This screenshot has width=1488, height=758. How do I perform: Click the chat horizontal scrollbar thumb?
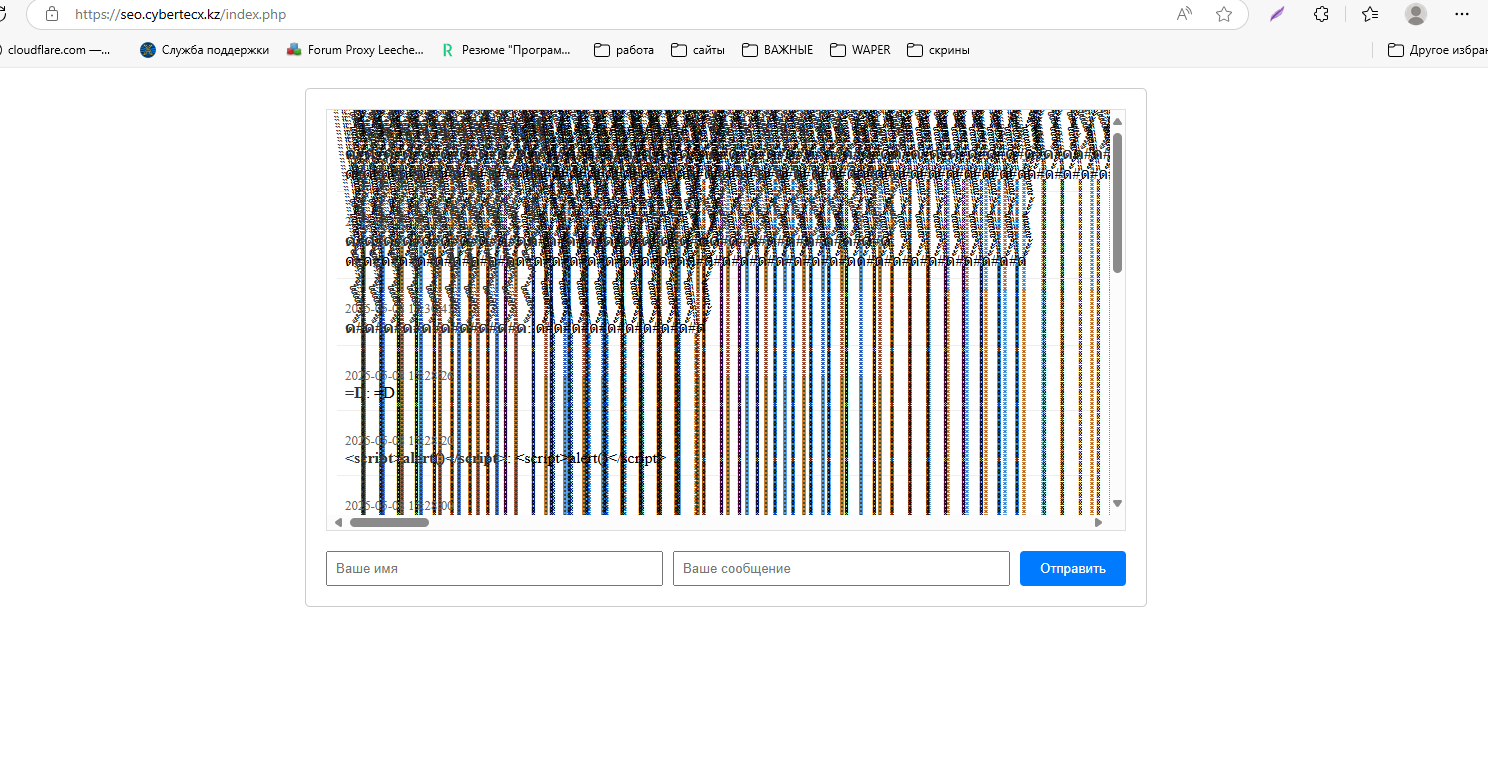pos(389,522)
